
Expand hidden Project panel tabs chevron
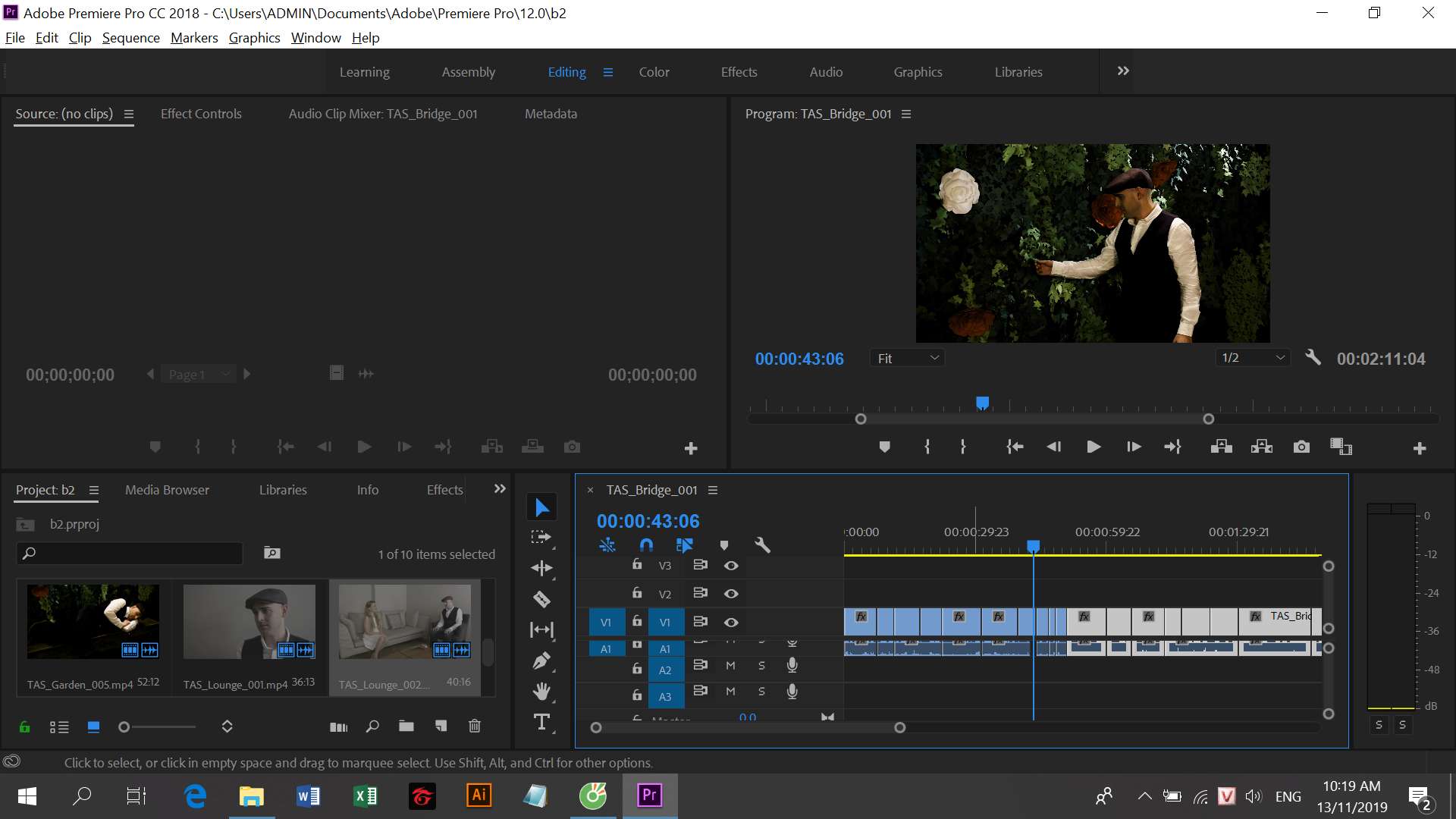point(500,489)
